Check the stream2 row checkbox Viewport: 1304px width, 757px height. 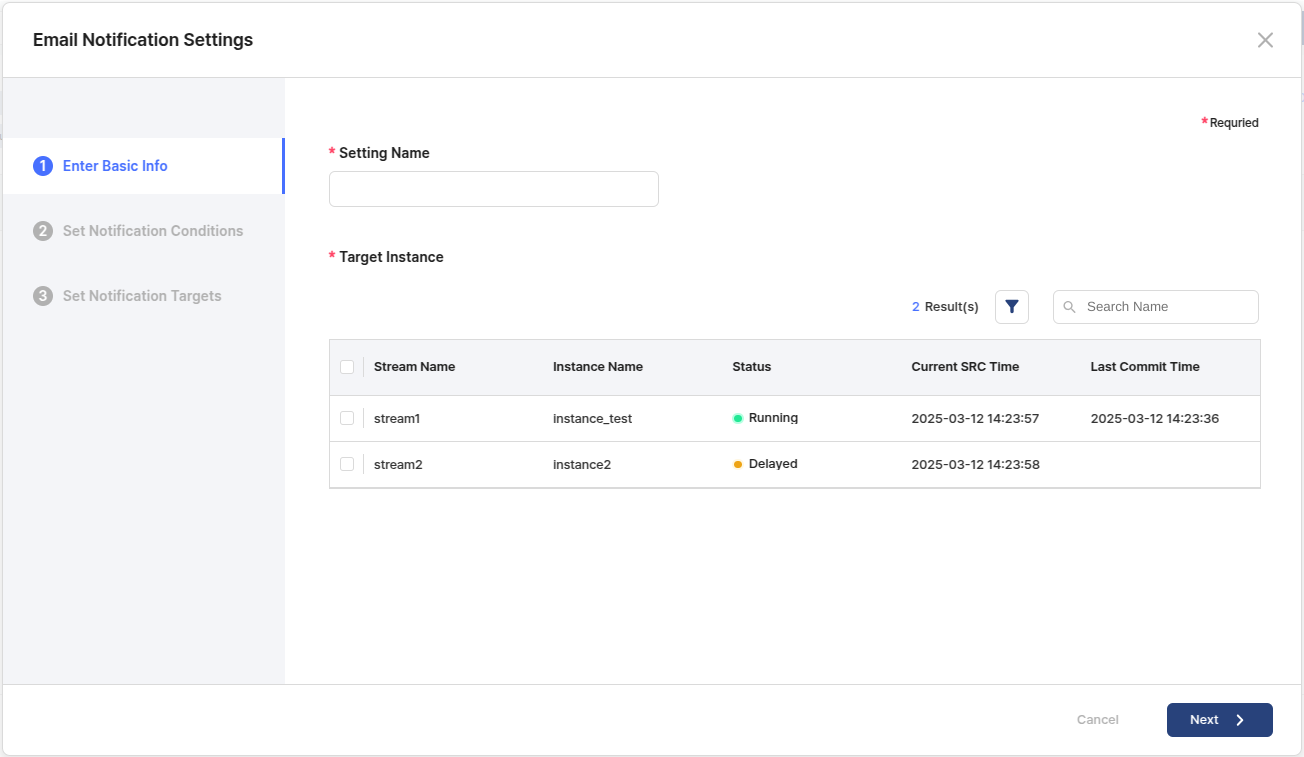(347, 464)
